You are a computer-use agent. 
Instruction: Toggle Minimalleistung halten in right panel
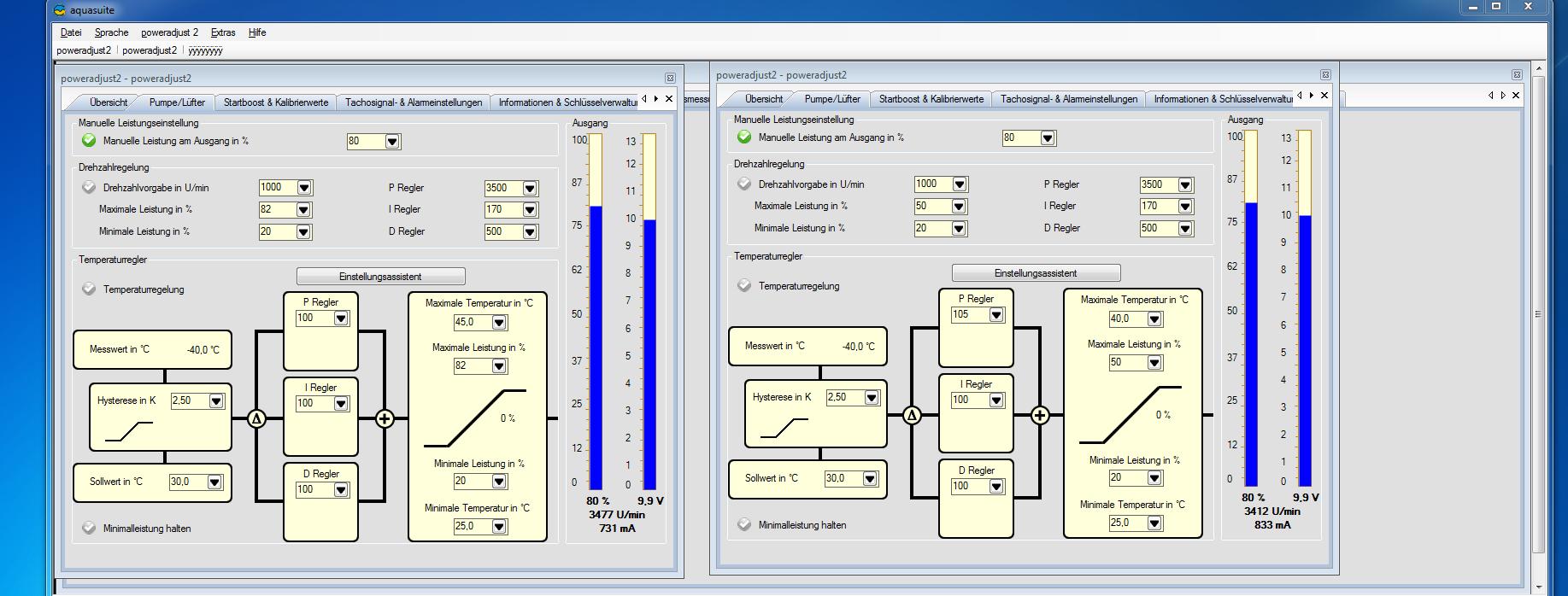pyautogui.click(x=744, y=525)
